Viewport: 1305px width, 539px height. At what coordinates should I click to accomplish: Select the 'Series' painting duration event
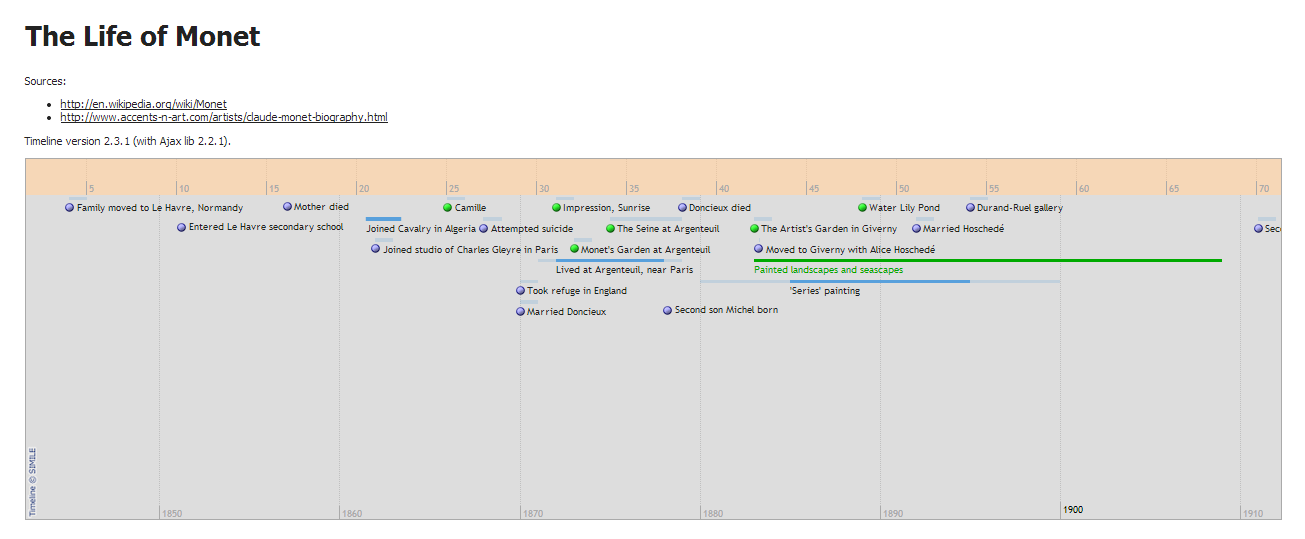824,291
